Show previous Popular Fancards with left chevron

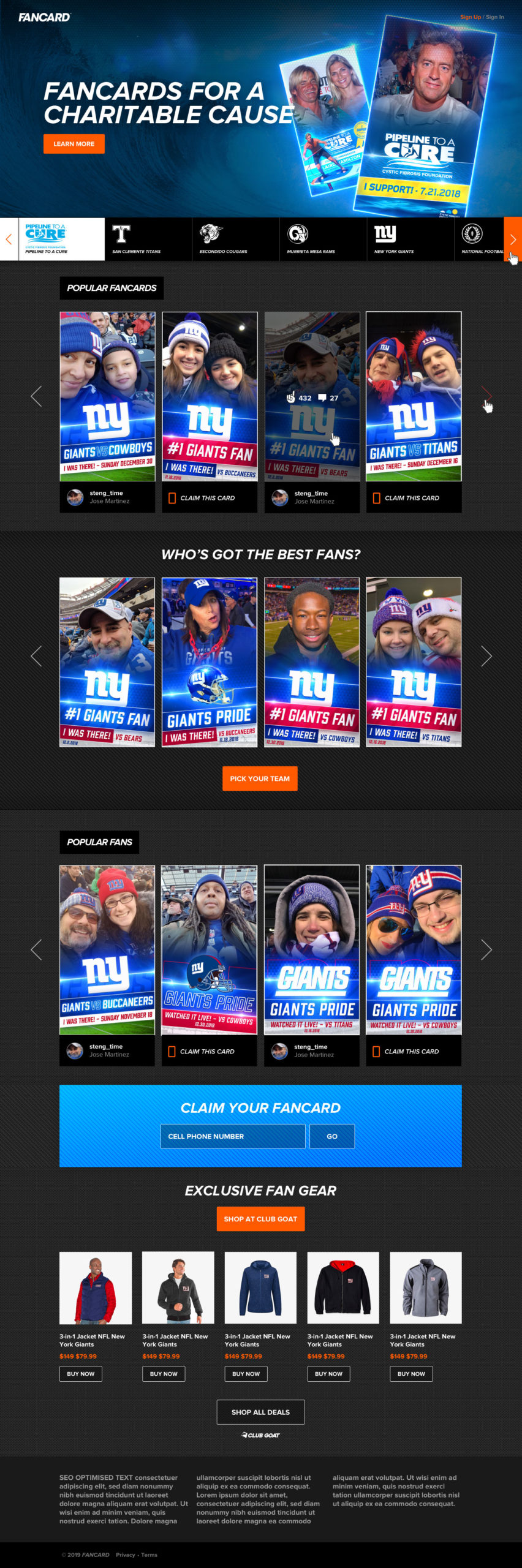click(36, 396)
